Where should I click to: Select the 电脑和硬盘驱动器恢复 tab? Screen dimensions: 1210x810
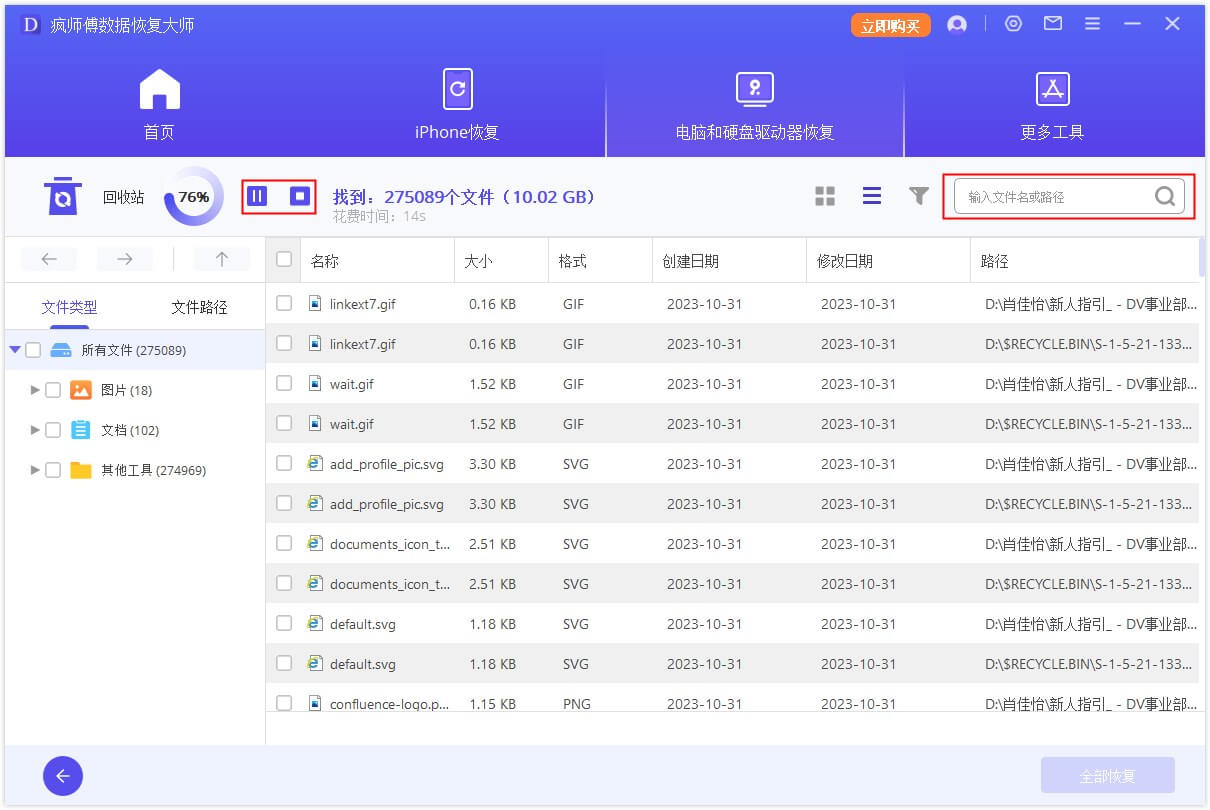pos(755,104)
